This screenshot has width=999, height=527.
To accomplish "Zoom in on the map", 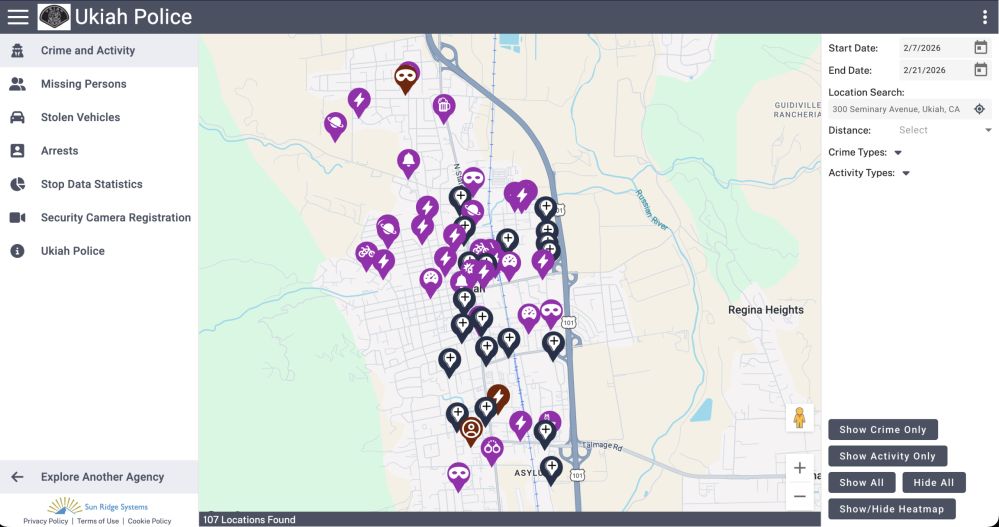I will (x=799, y=468).
